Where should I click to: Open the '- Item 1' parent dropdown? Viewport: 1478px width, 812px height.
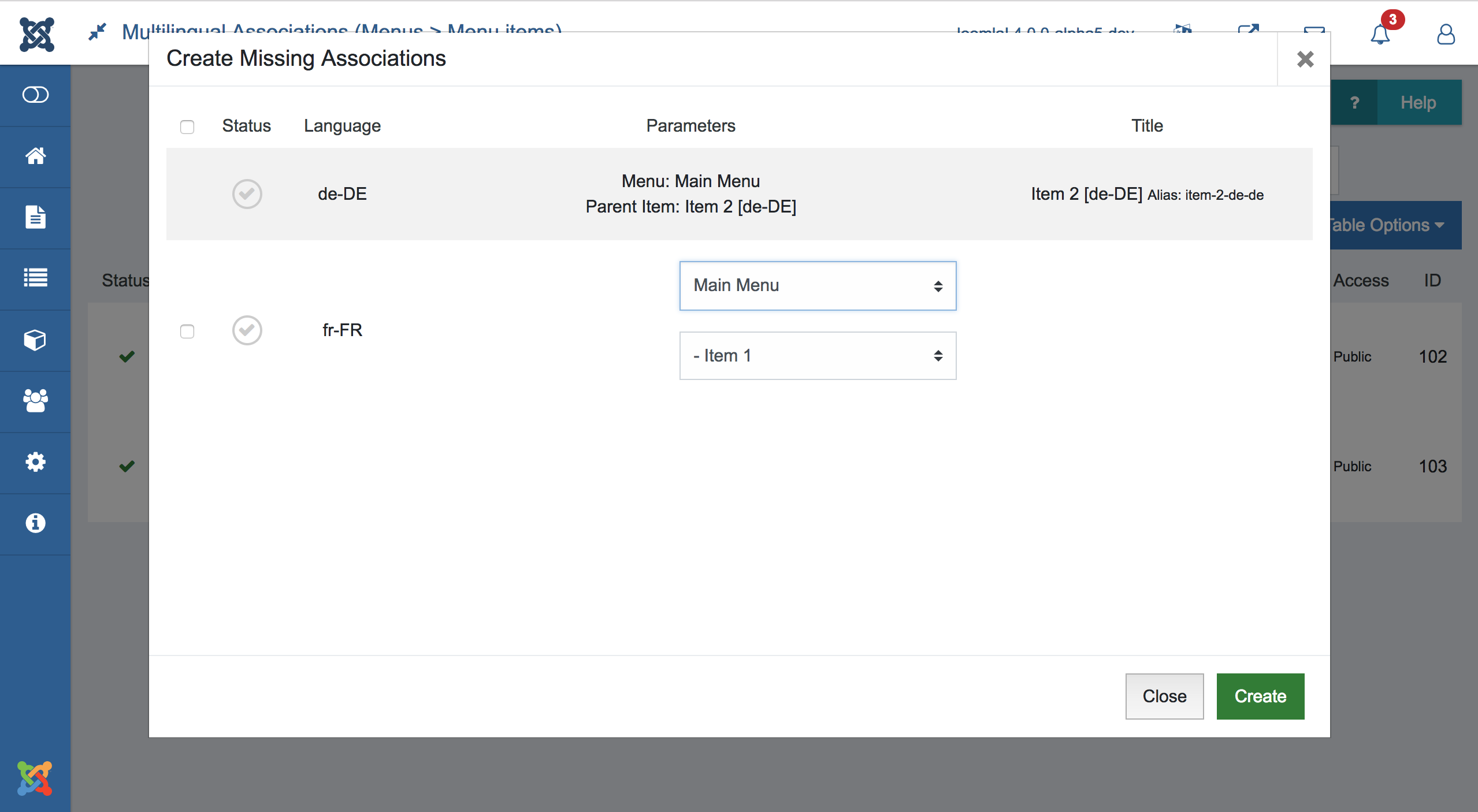point(818,356)
